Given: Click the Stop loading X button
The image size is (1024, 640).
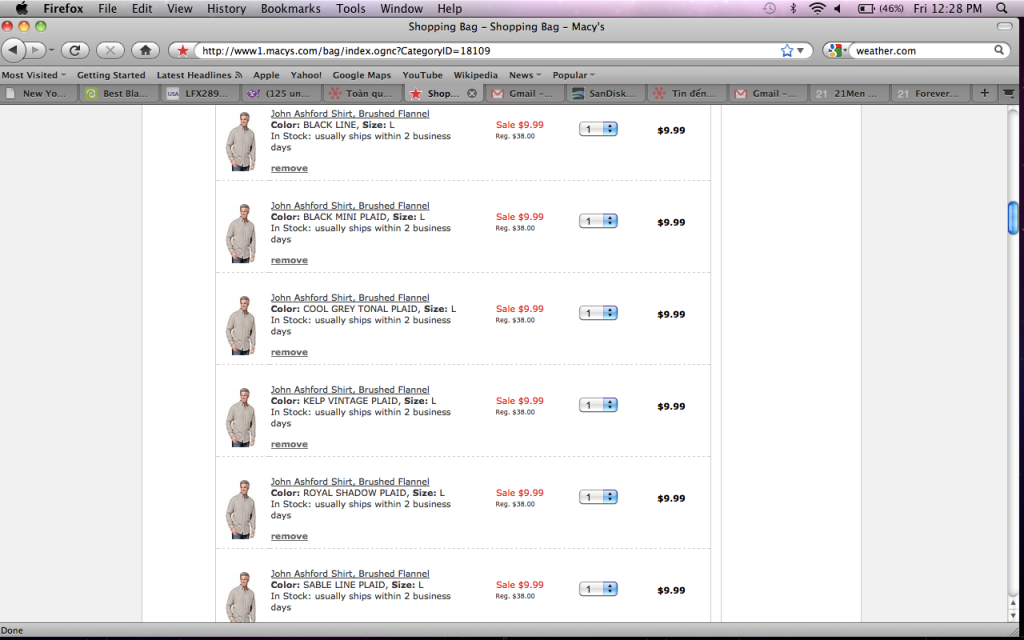Looking at the screenshot, I should tap(110, 50).
